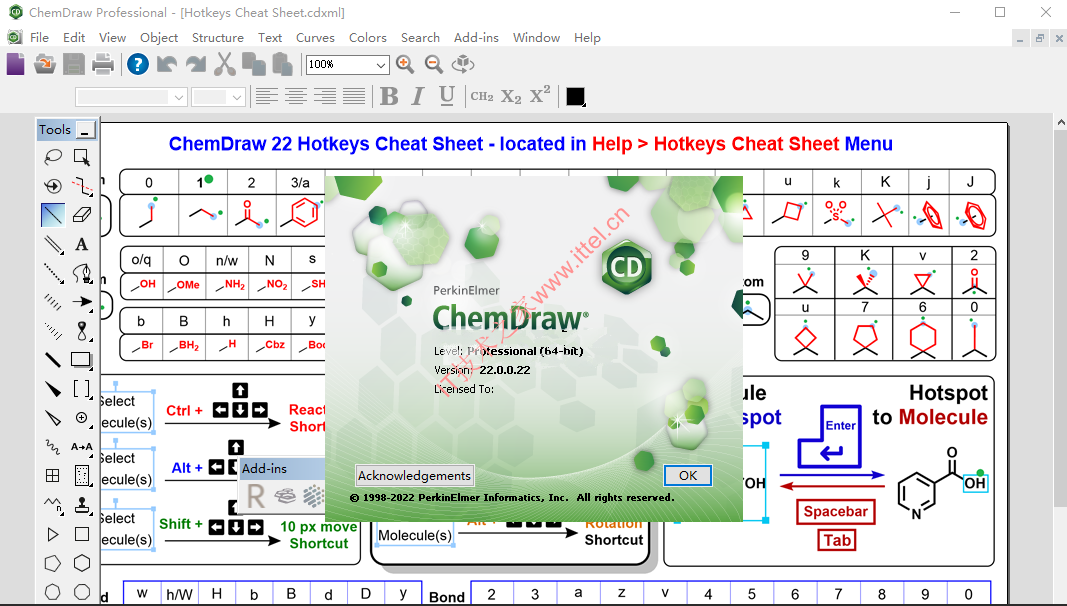
Task: Select the Cyclopropane ring tool
Action: point(52,534)
